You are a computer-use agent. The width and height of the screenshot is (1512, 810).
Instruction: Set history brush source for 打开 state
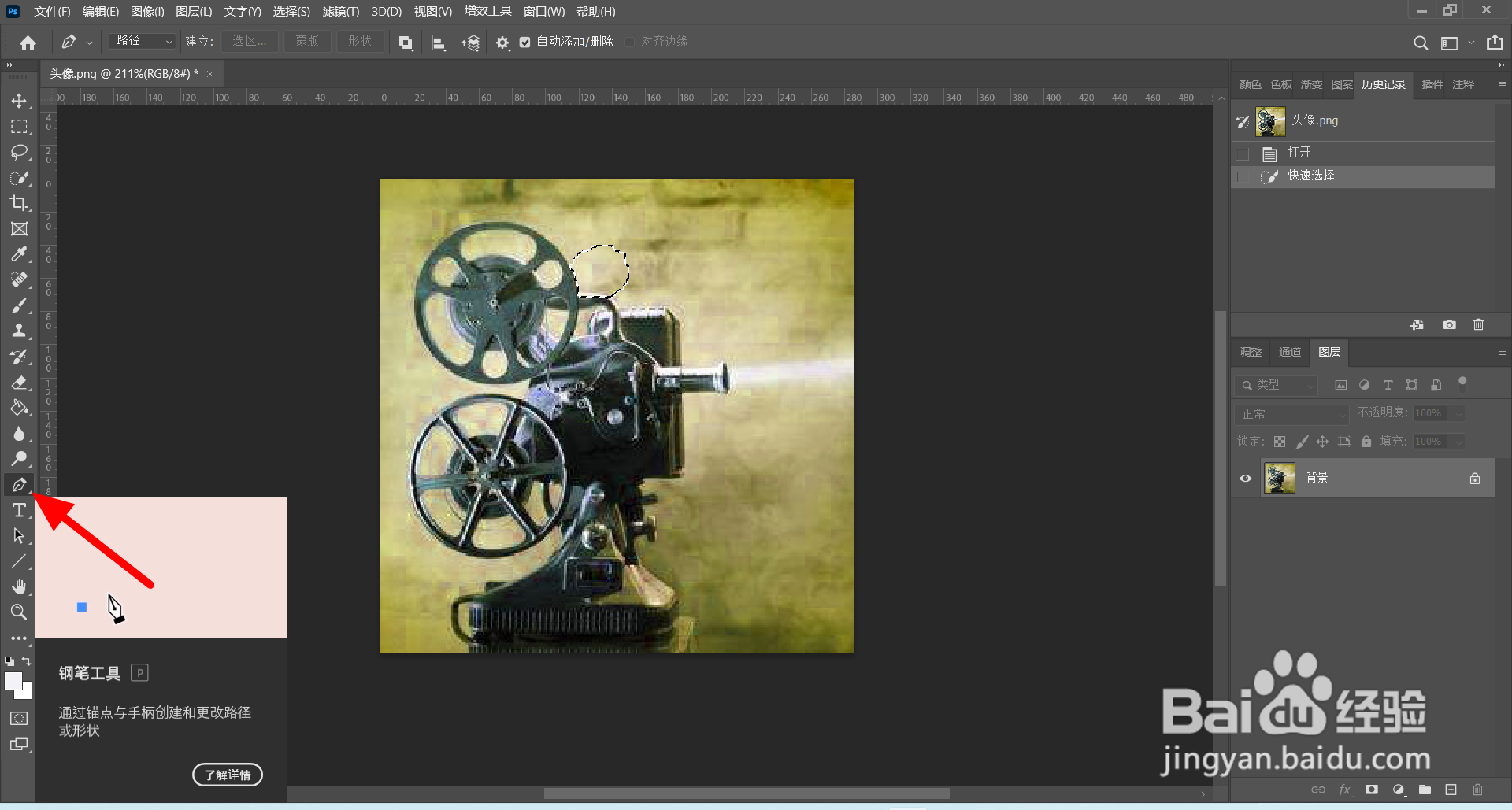(x=1243, y=153)
